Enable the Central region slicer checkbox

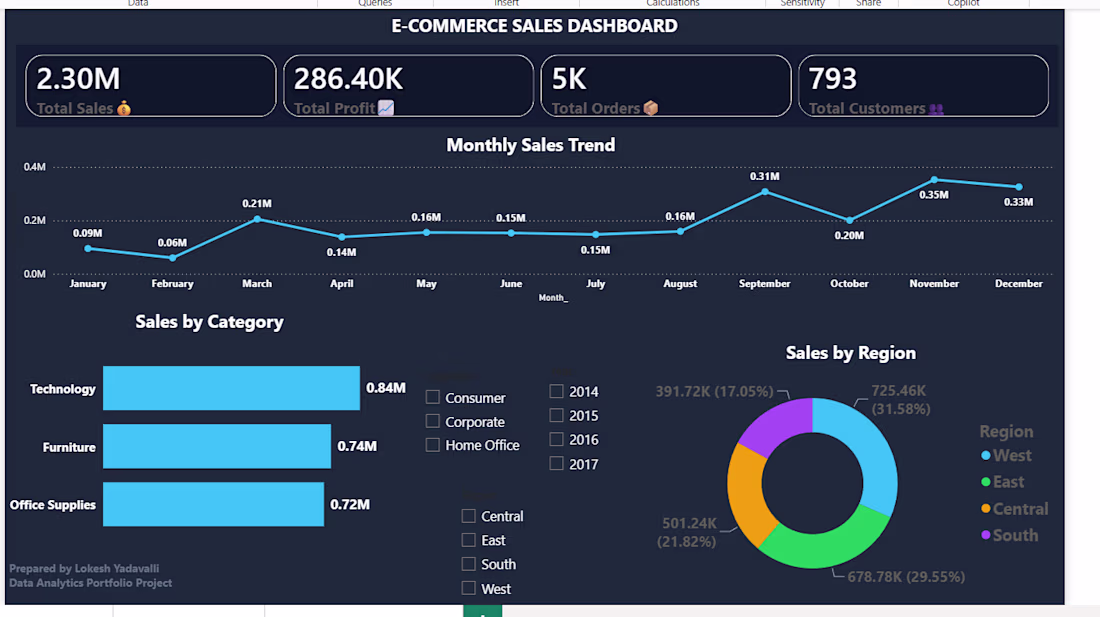click(469, 516)
